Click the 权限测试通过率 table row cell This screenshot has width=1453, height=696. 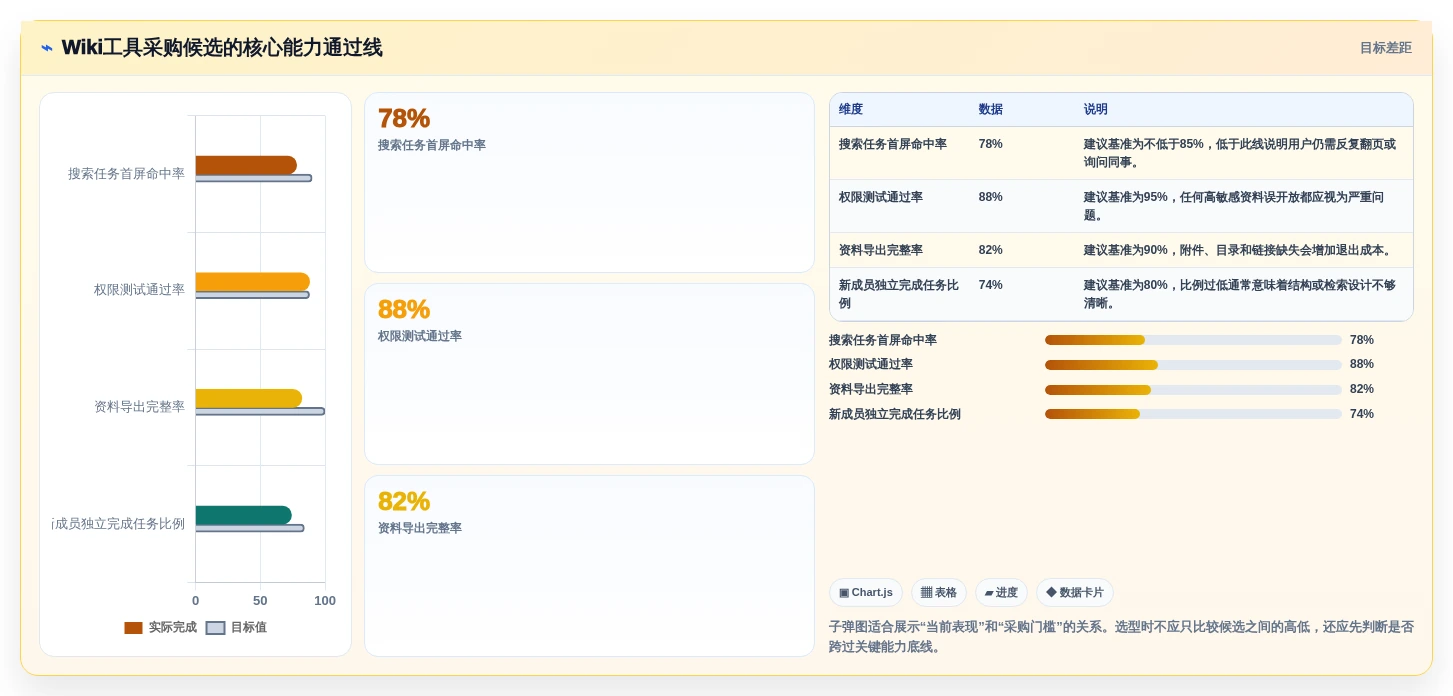pos(899,206)
